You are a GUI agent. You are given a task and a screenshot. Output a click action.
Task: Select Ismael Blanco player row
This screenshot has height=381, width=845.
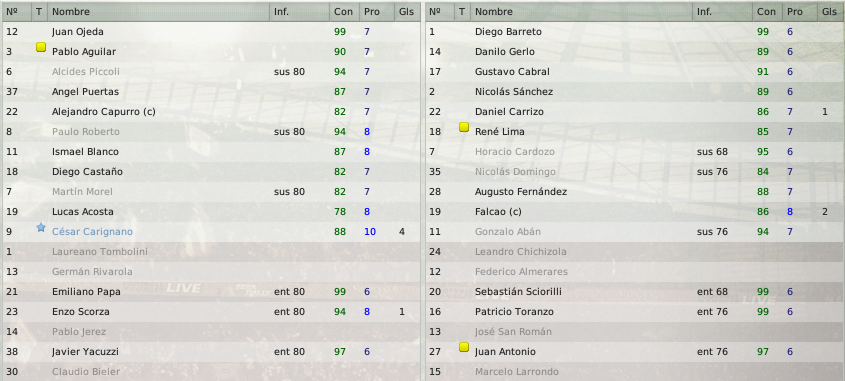[211, 152]
